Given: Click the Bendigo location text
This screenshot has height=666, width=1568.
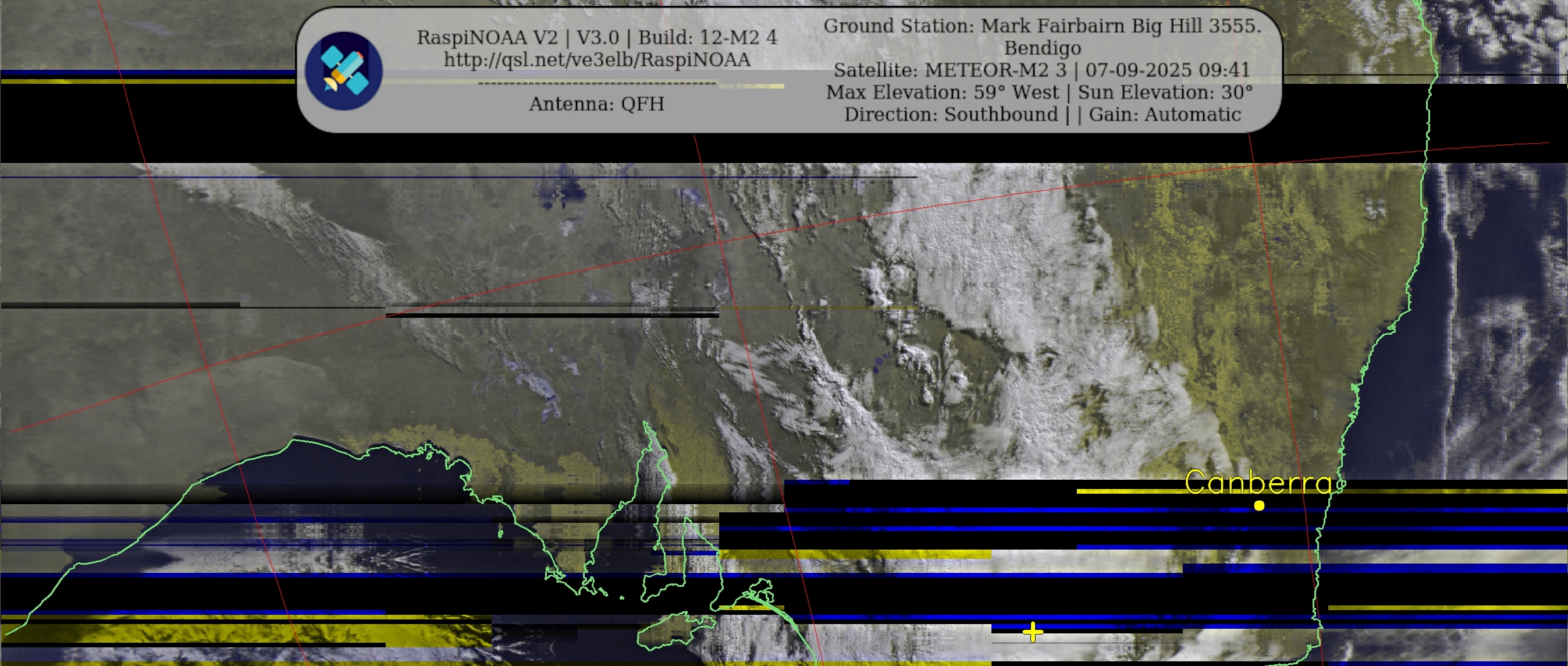Looking at the screenshot, I should click(x=1042, y=48).
